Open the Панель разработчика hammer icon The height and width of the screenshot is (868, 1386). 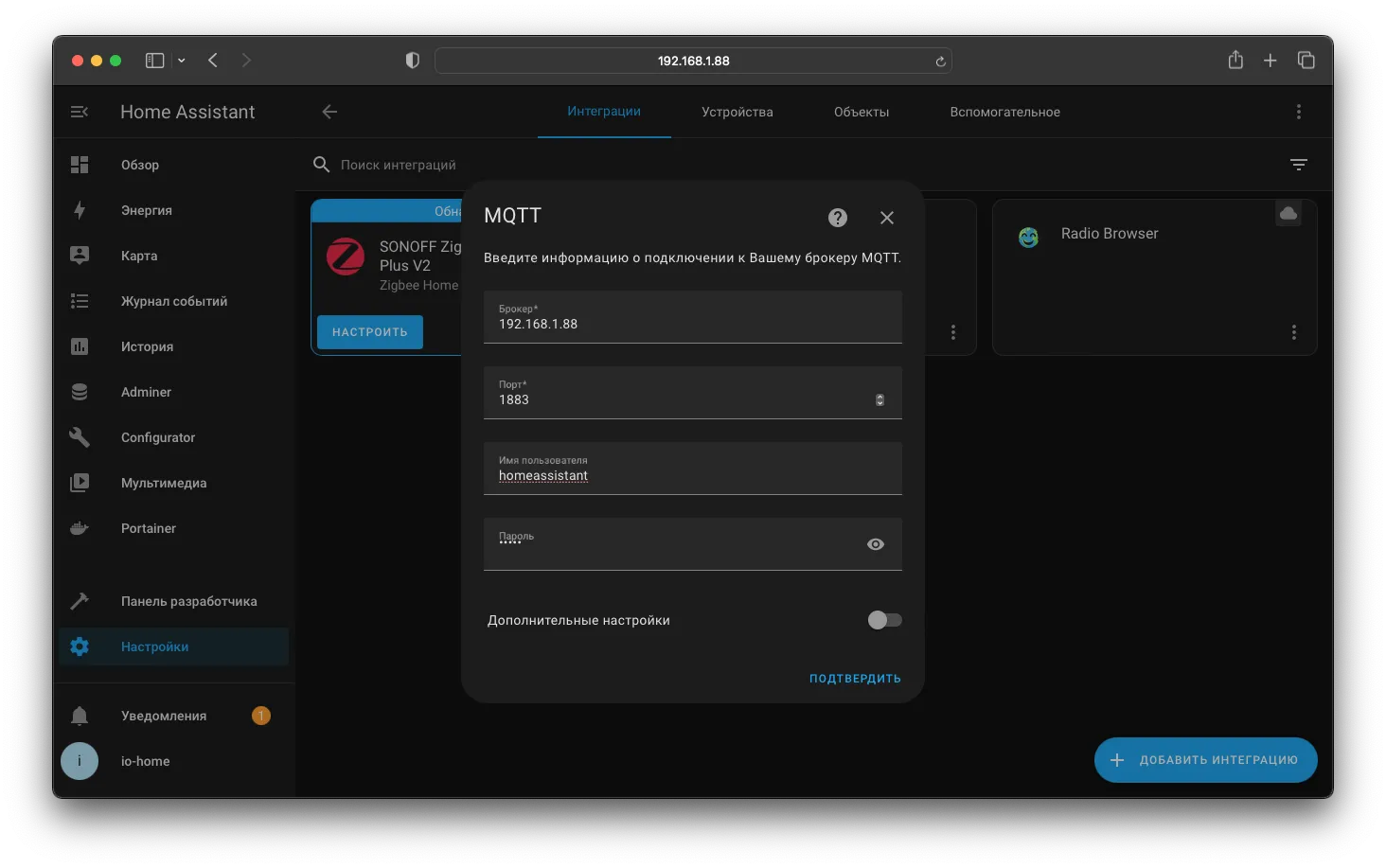(80, 601)
